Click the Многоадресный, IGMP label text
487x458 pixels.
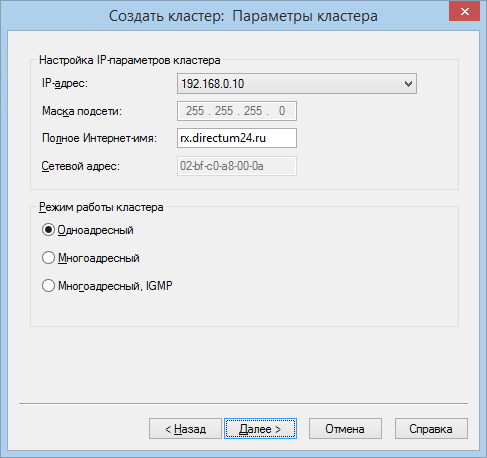coord(115,286)
